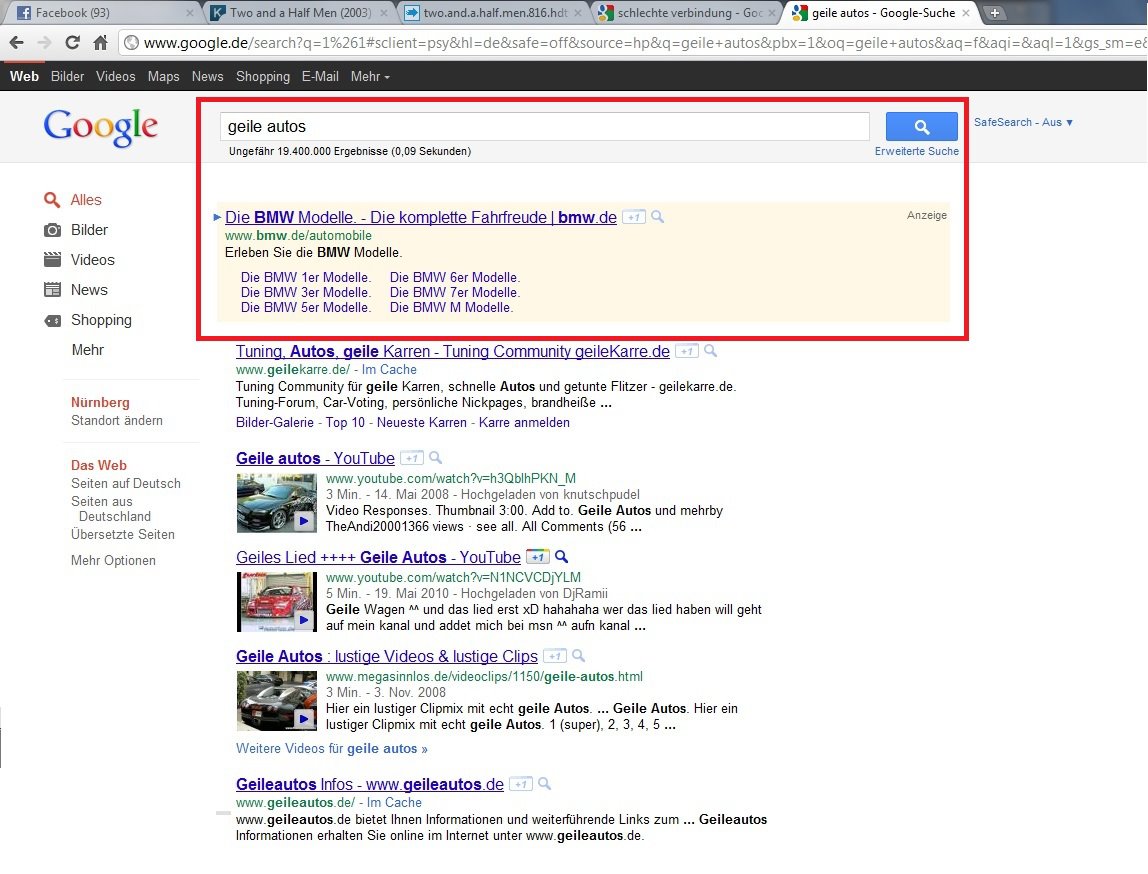1148x874 pixels.
Task: Click the blue magnifier search button
Action: [921, 127]
